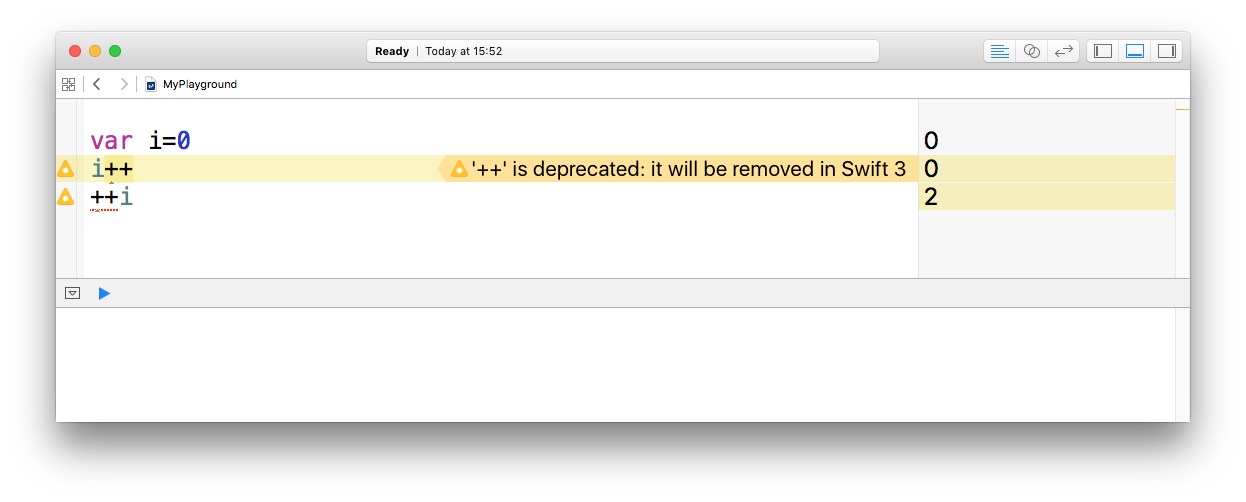Go forward in navigation history

pyautogui.click(x=124, y=84)
